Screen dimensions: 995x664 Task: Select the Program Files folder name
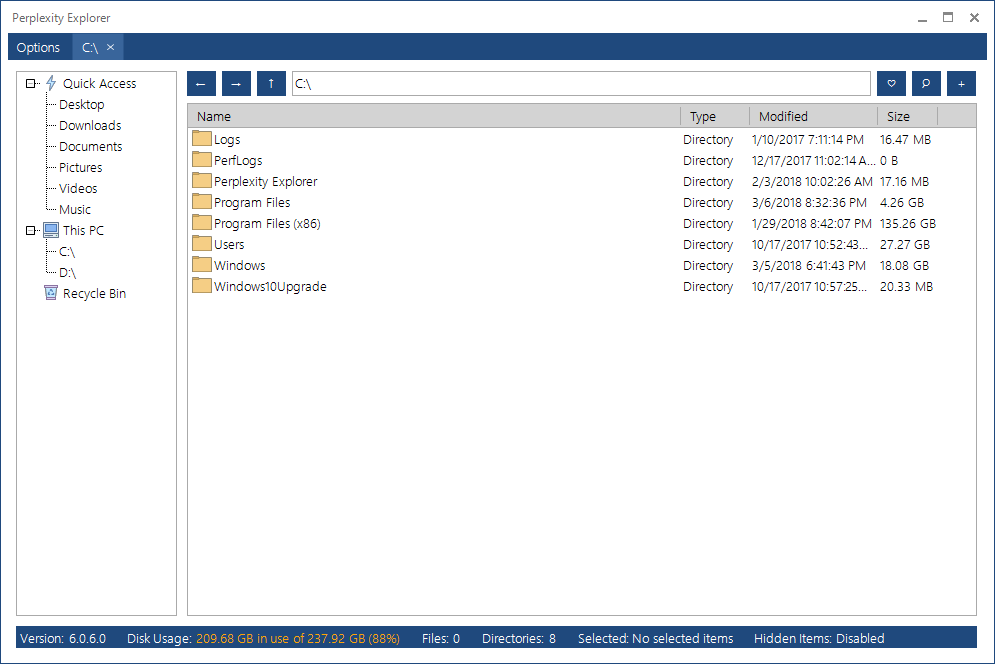click(x=252, y=202)
